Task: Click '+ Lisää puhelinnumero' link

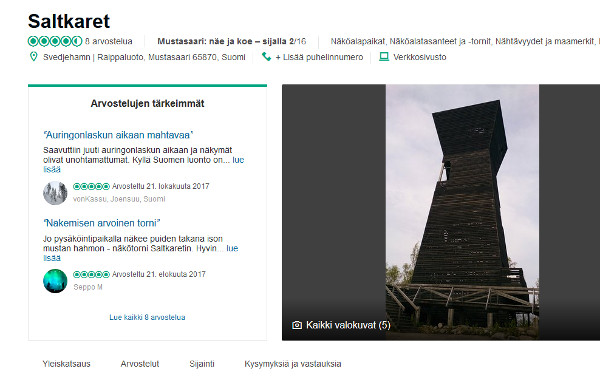Action: [319, 57]
